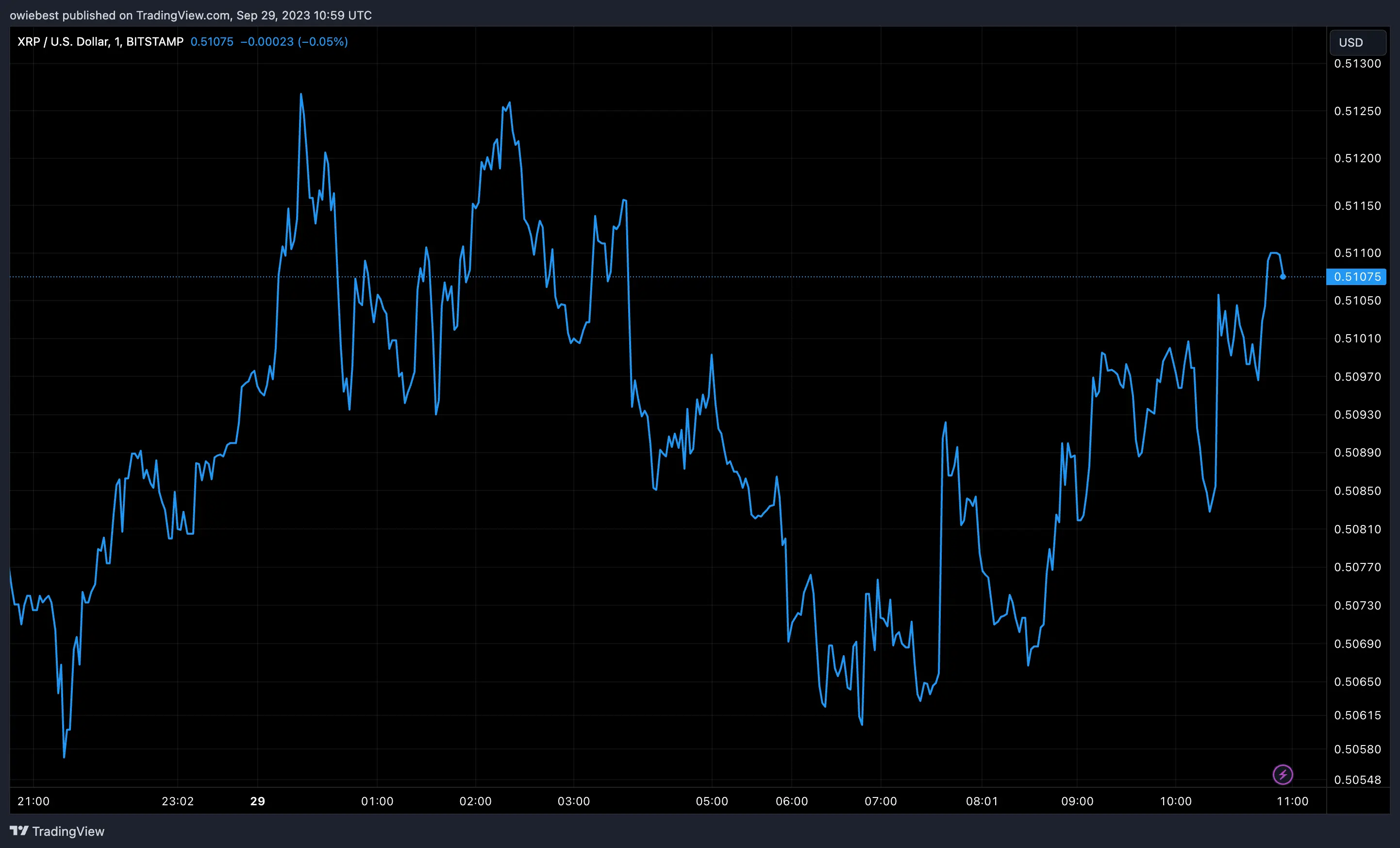Click the XRP symbol name in the legend
The width and height of the screenshot is (1400, 848).
click(x=26, y=41)
